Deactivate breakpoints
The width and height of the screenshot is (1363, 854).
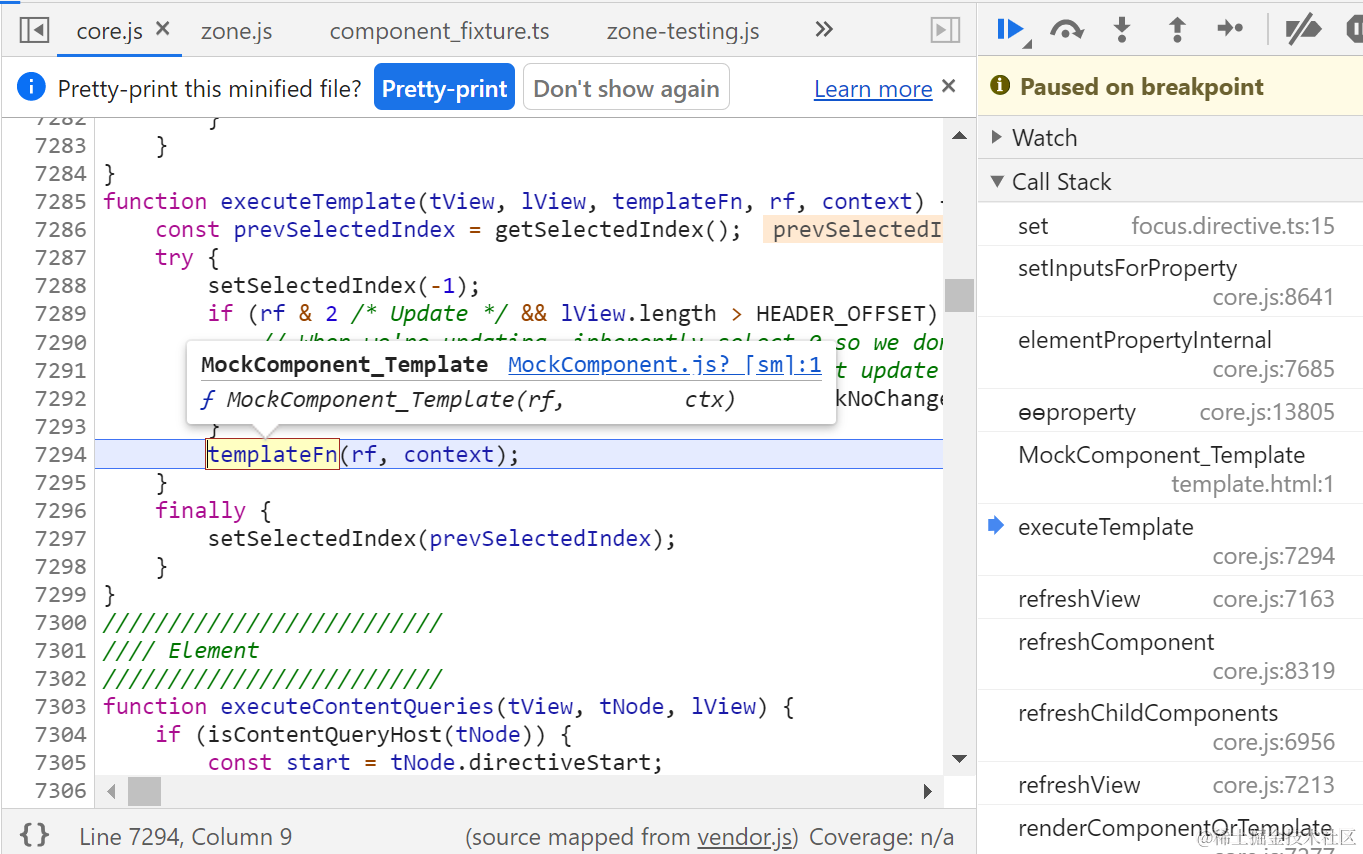pos(1303,30)
